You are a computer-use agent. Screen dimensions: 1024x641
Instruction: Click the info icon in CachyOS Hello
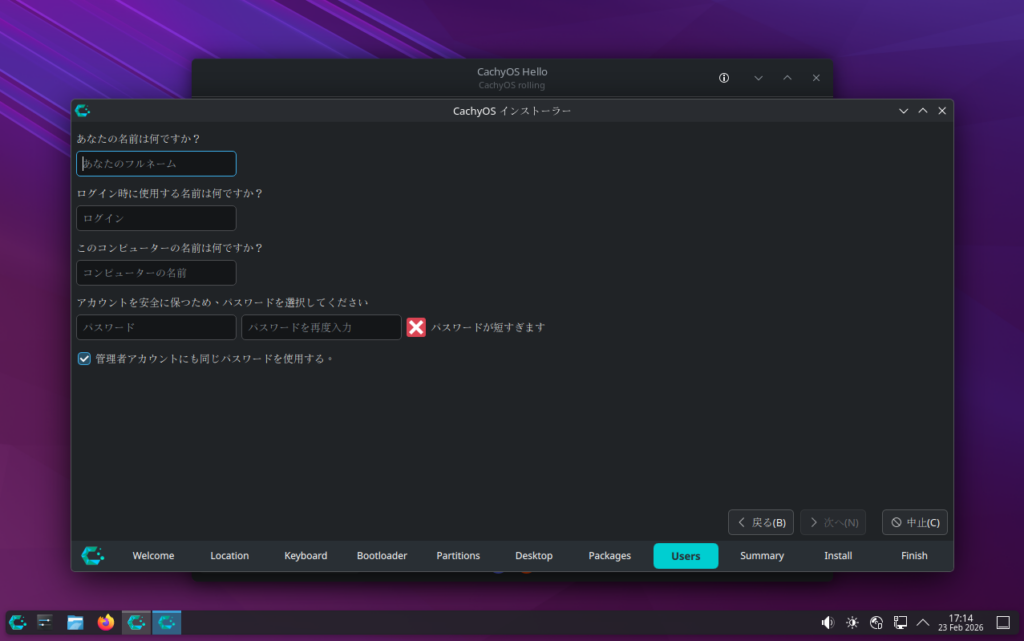(724, 78)
